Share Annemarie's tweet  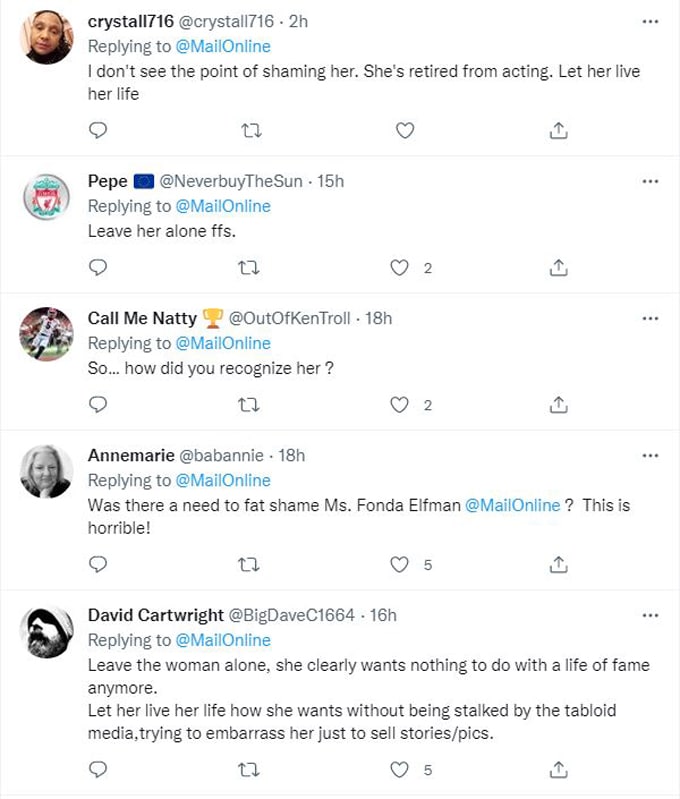coord(560,565)
